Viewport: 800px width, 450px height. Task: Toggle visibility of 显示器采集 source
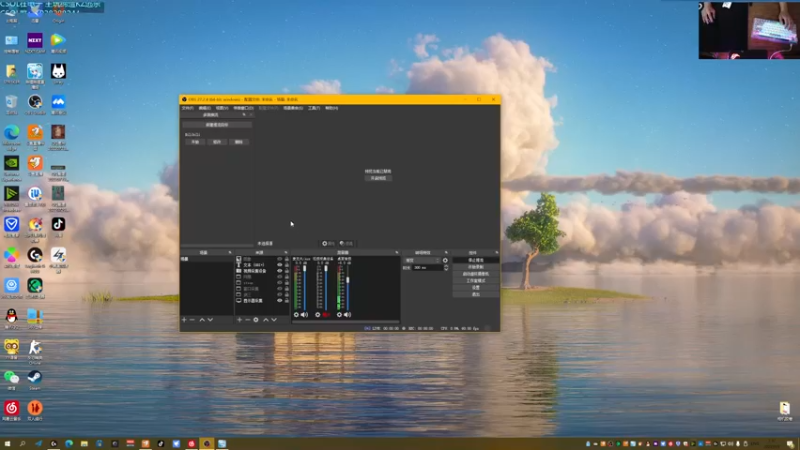click(x=280, y=301)
